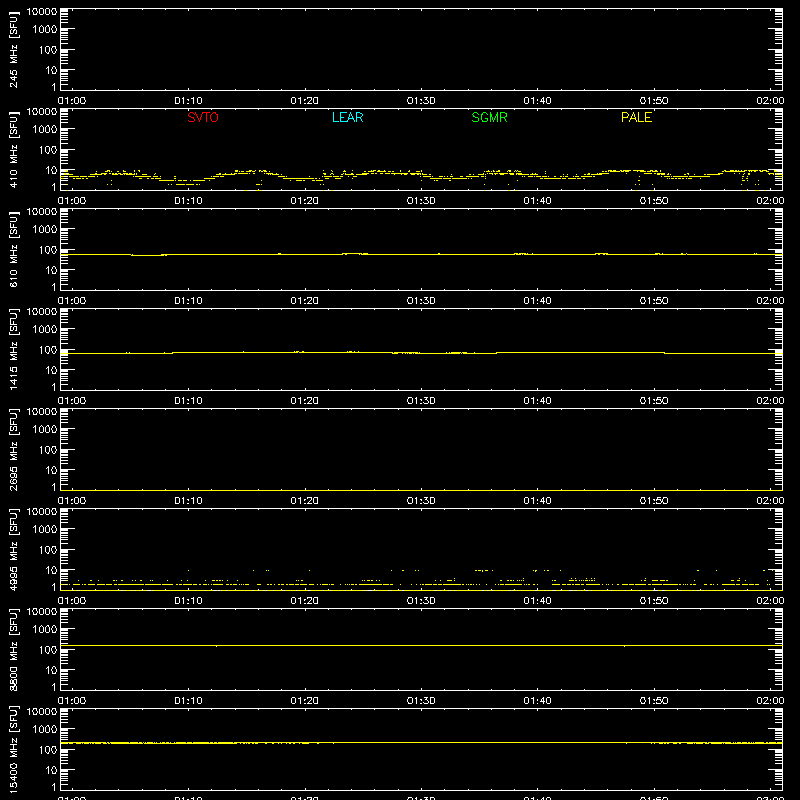Click the 1000 tick of the 410 MHz panel
800x800 pixels.
[45, 130]
